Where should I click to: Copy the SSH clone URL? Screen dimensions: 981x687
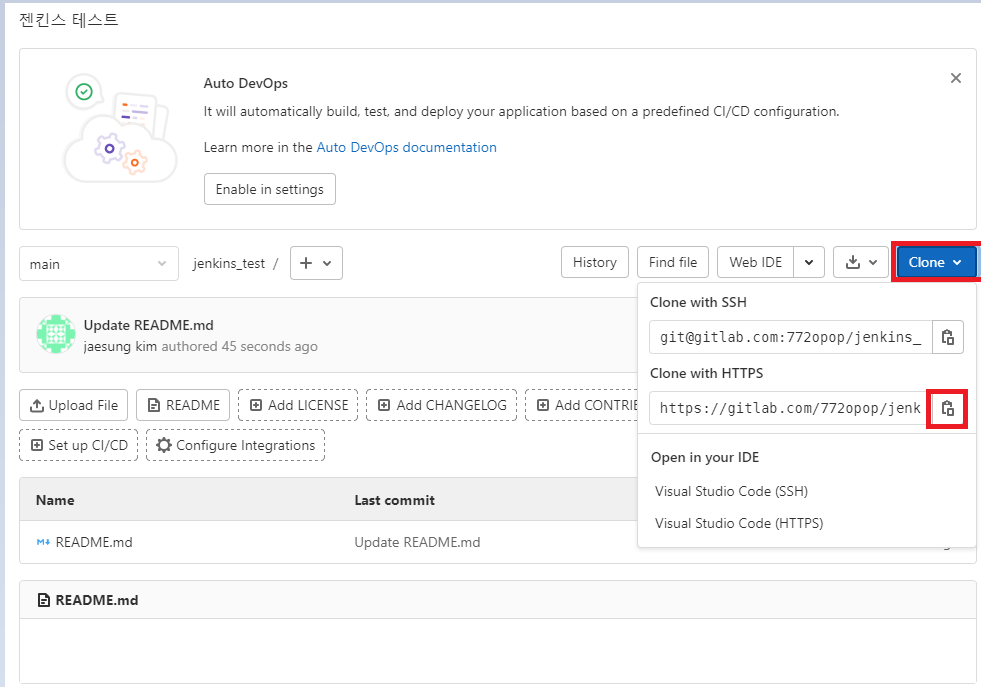(947, 337)
